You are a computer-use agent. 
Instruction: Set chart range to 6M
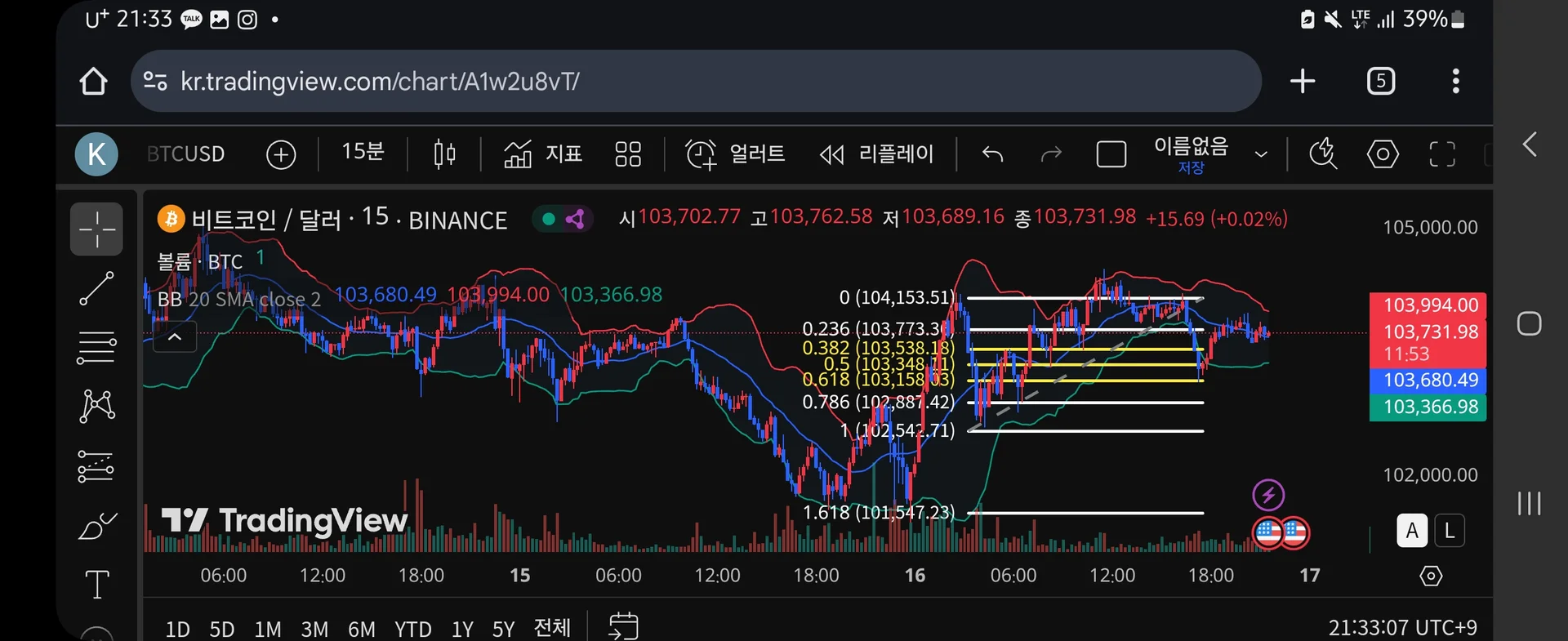point(362,629)
